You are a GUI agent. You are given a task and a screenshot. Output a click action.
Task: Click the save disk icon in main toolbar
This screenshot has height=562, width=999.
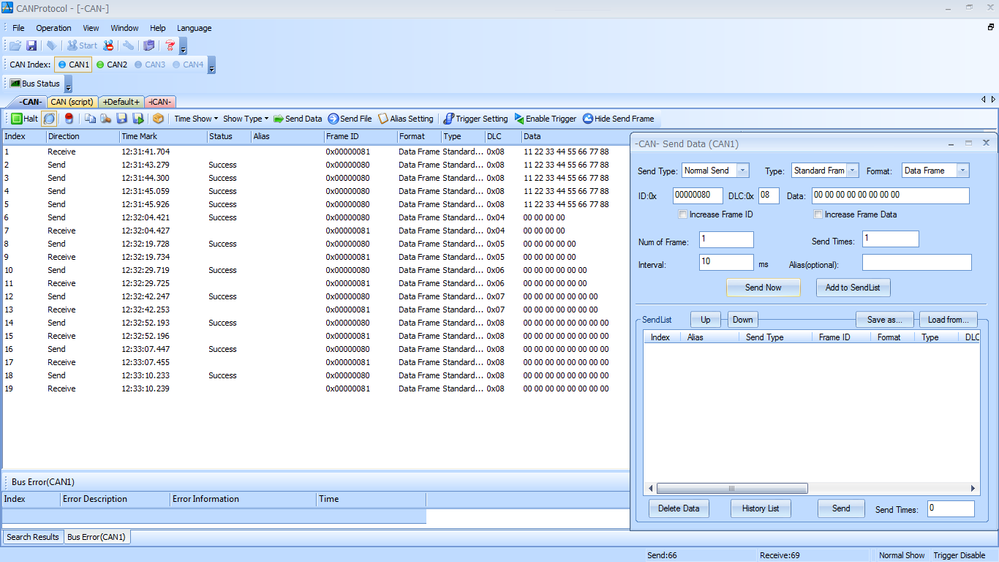[x=31, y=46]
